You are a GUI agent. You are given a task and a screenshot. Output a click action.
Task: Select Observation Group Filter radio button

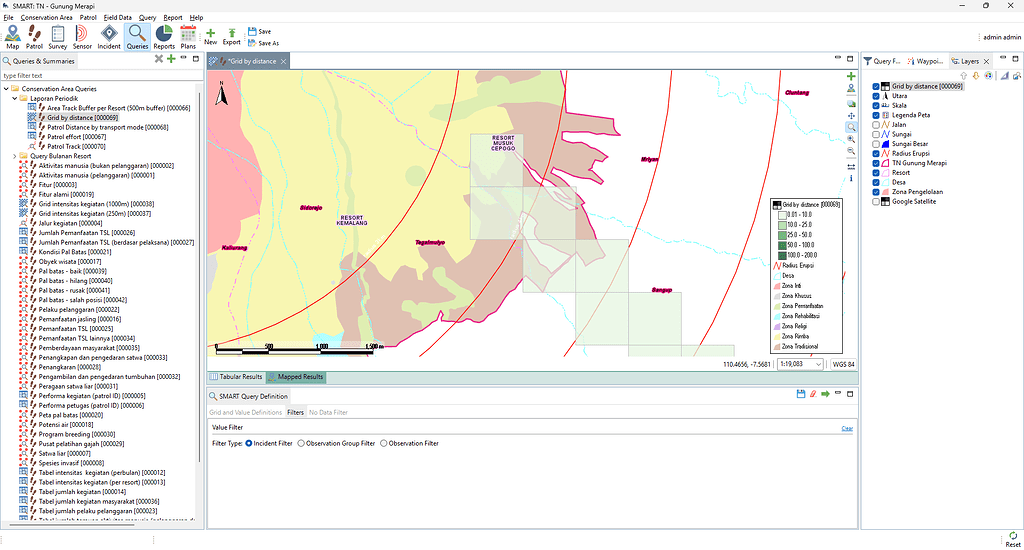[x=301, y=443]
